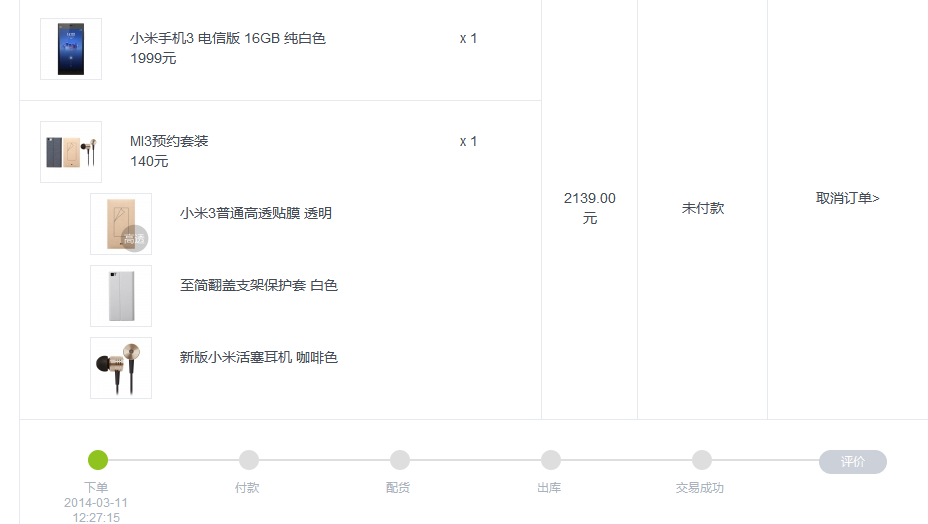Click the 配货 step label
This screenshot has height=524, width=928.
[398, 488]
